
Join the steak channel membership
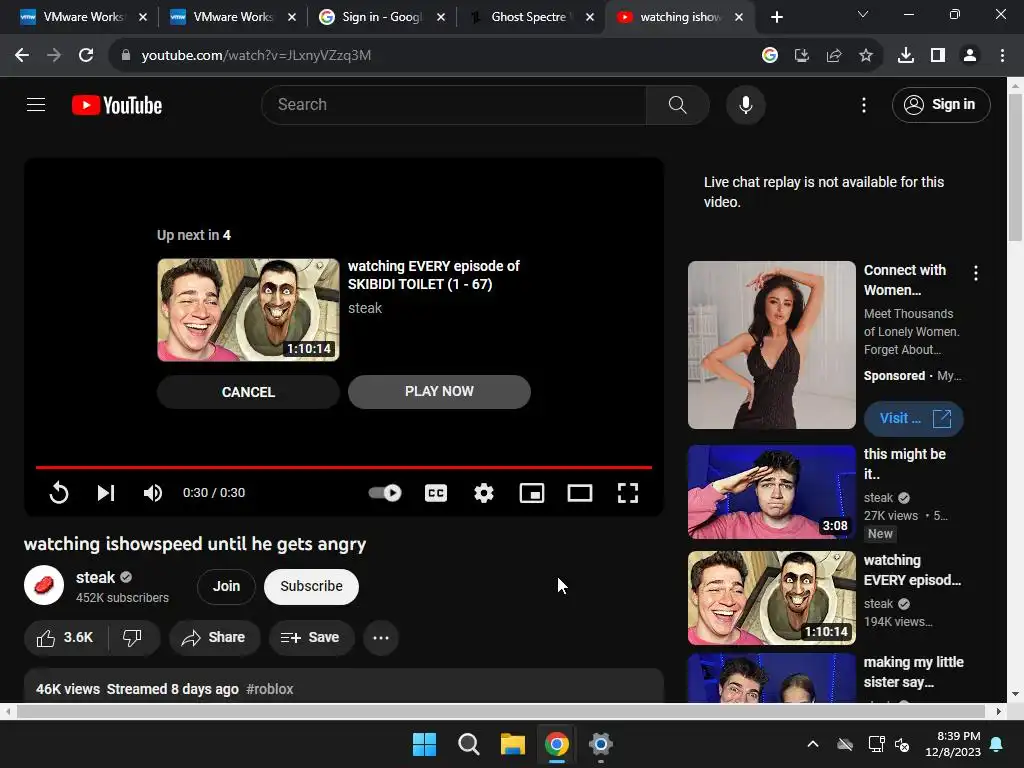pos(226,586)
